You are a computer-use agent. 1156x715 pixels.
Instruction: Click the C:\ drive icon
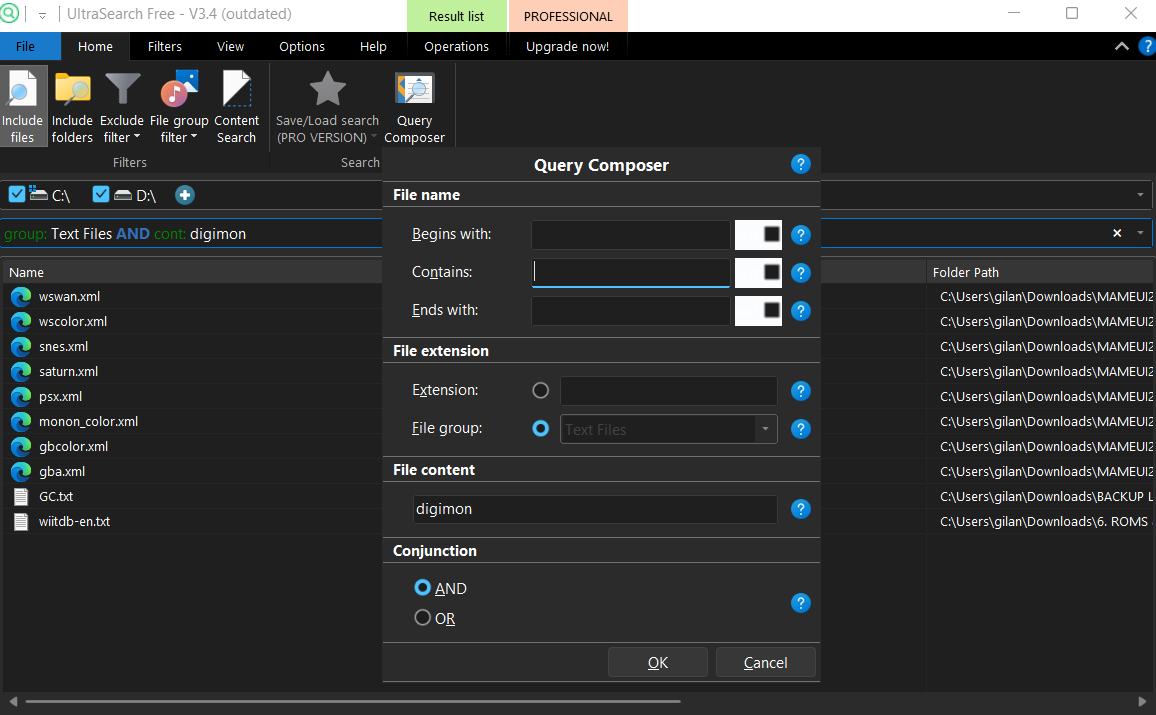pyautogui.click(x=38, y=193)
